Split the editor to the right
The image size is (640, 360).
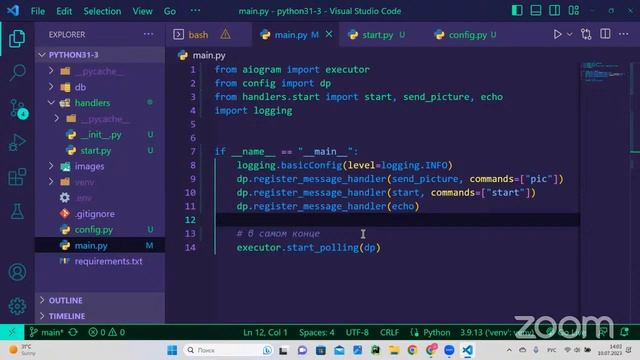(605, 34)
